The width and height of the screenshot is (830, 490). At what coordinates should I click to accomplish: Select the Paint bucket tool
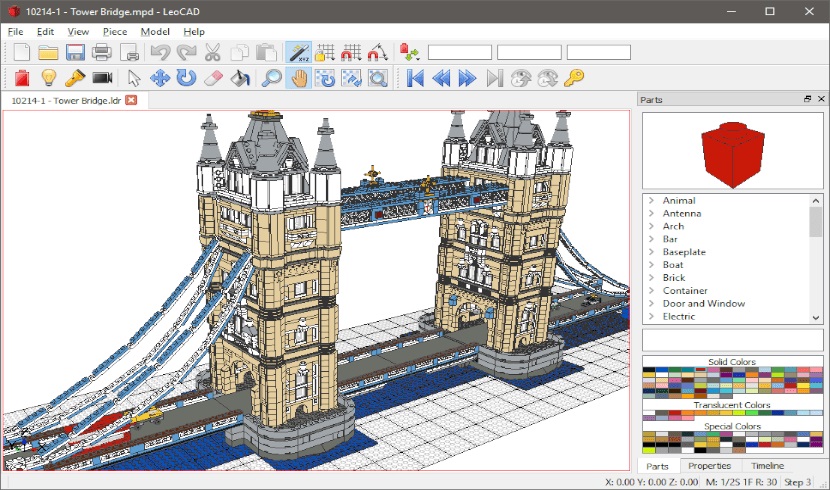239,78
